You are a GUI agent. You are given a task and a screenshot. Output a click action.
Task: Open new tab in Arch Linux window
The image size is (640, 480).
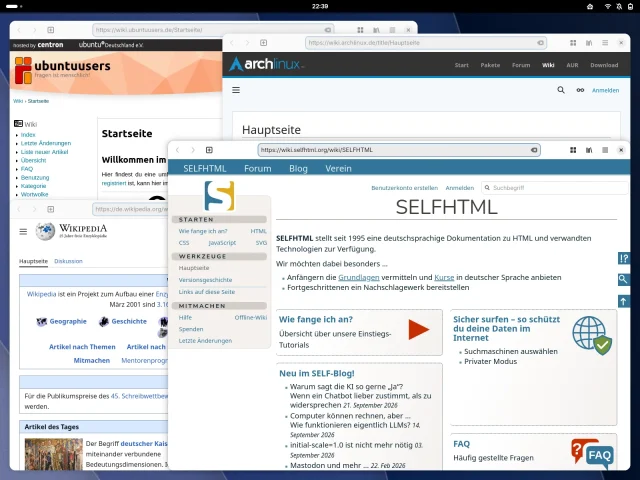264,43
